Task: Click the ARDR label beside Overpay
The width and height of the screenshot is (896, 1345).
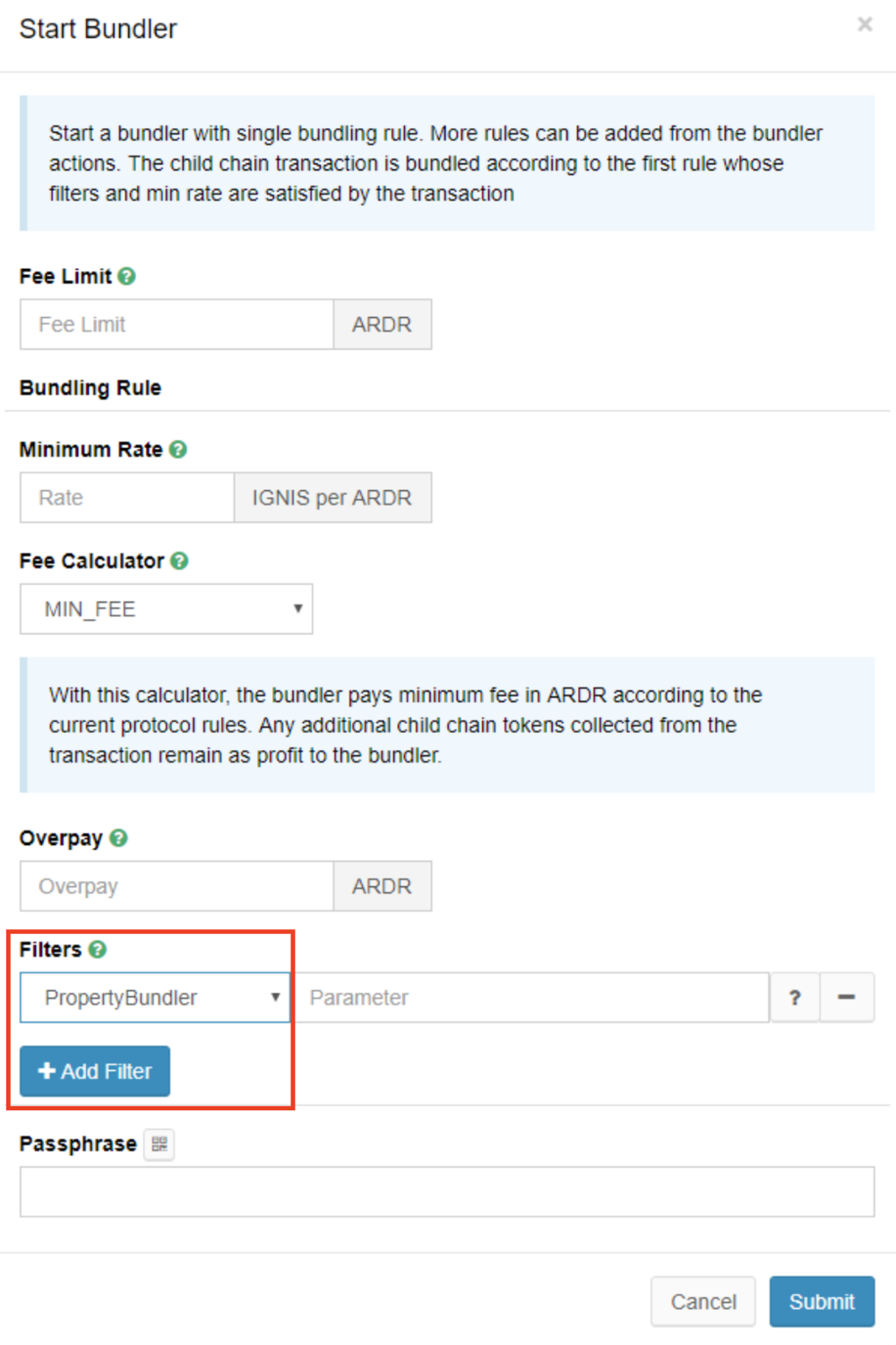Action: [x=382, y=886]
